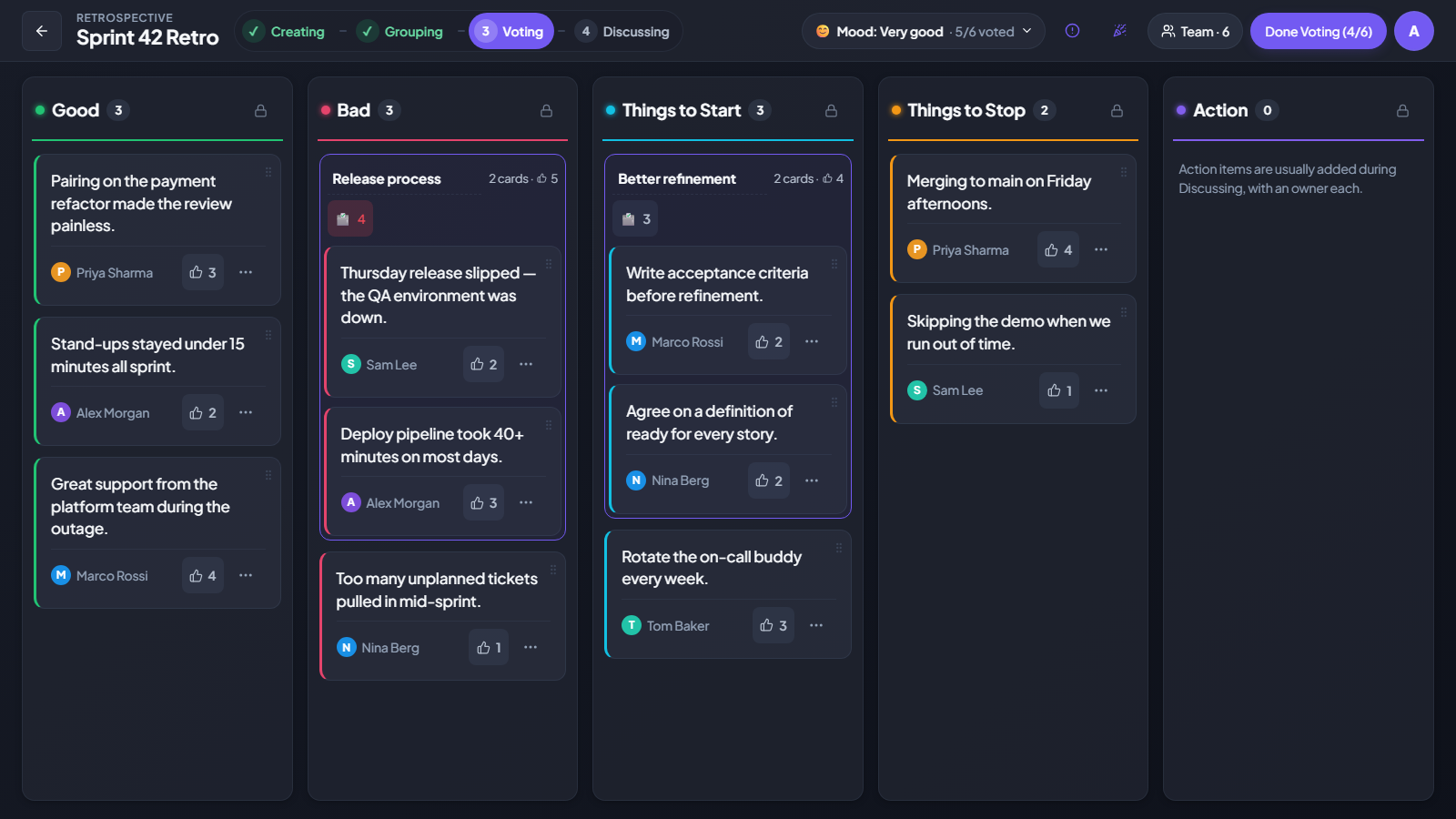Image resolution: width=1456 pixels, height=819 pixels.
Task: Toggle vote on Great support from platform card
Action: [203, 576]
